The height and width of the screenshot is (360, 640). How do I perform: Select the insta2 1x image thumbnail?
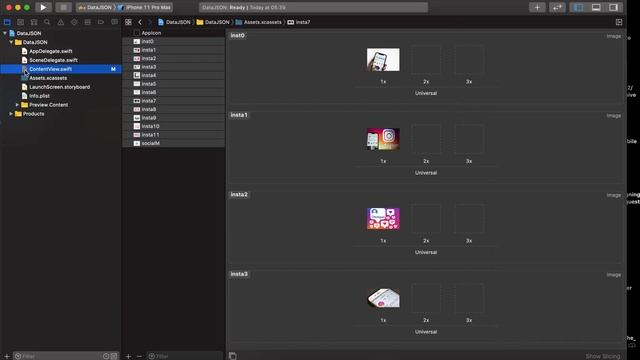pos(383,218)
